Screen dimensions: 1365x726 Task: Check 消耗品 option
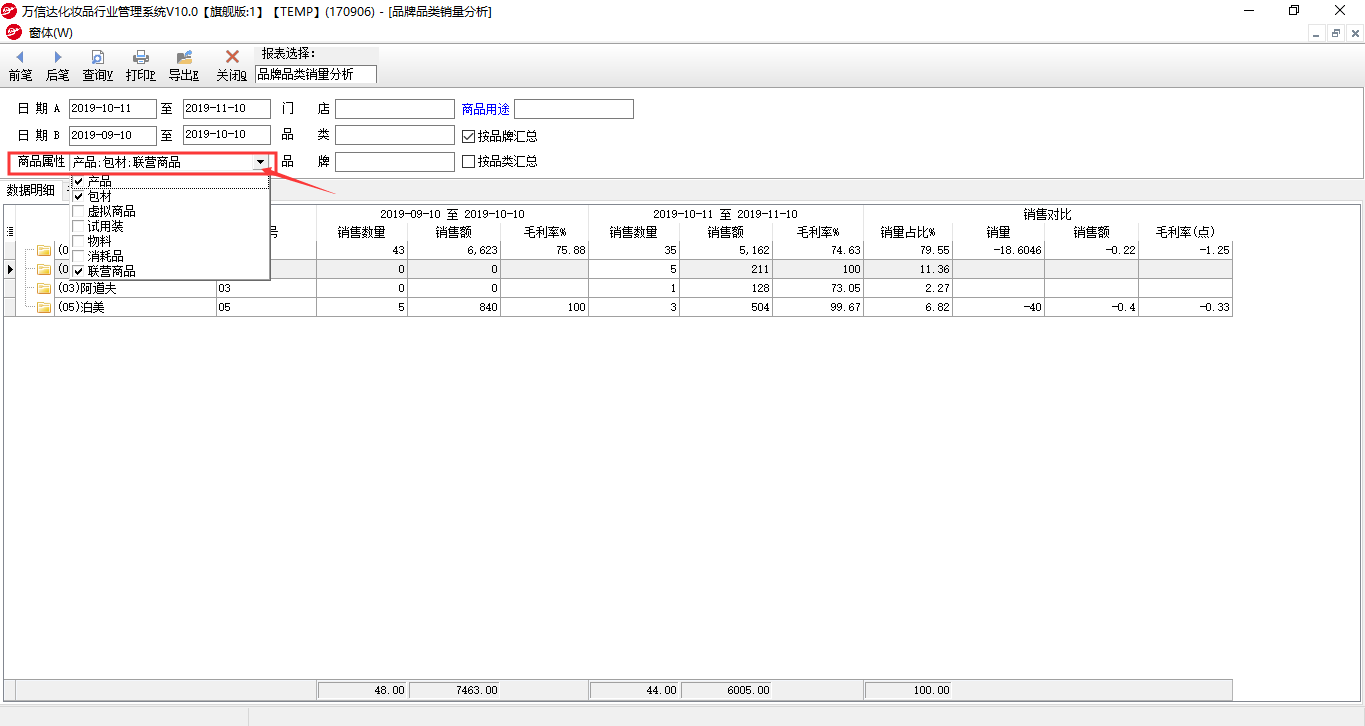[x=79, y=257]
